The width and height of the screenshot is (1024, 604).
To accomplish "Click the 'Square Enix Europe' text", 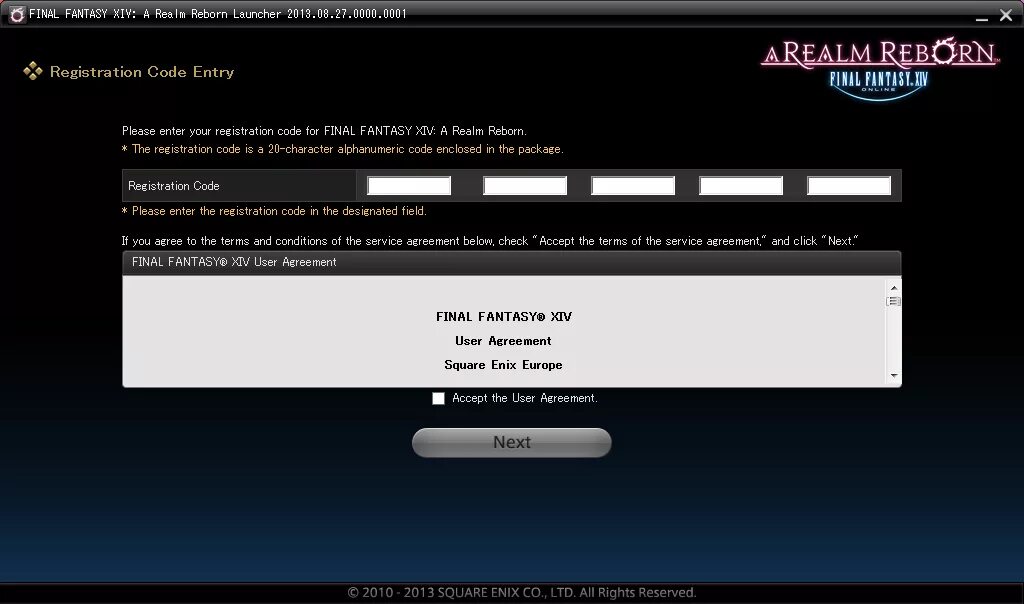I will (503, 365).
